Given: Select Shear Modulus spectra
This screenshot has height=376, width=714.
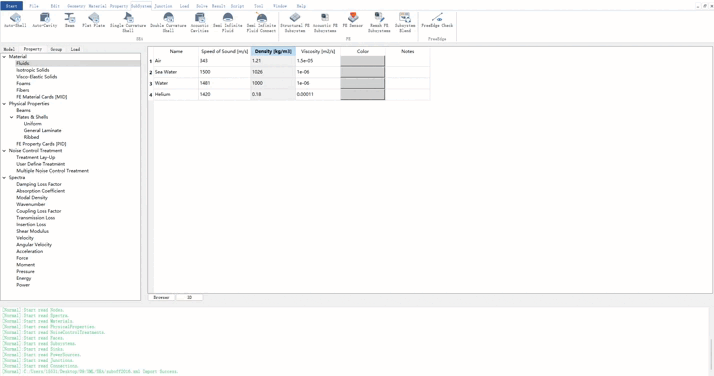Looking at the screenshot, I should pos(32,231).
